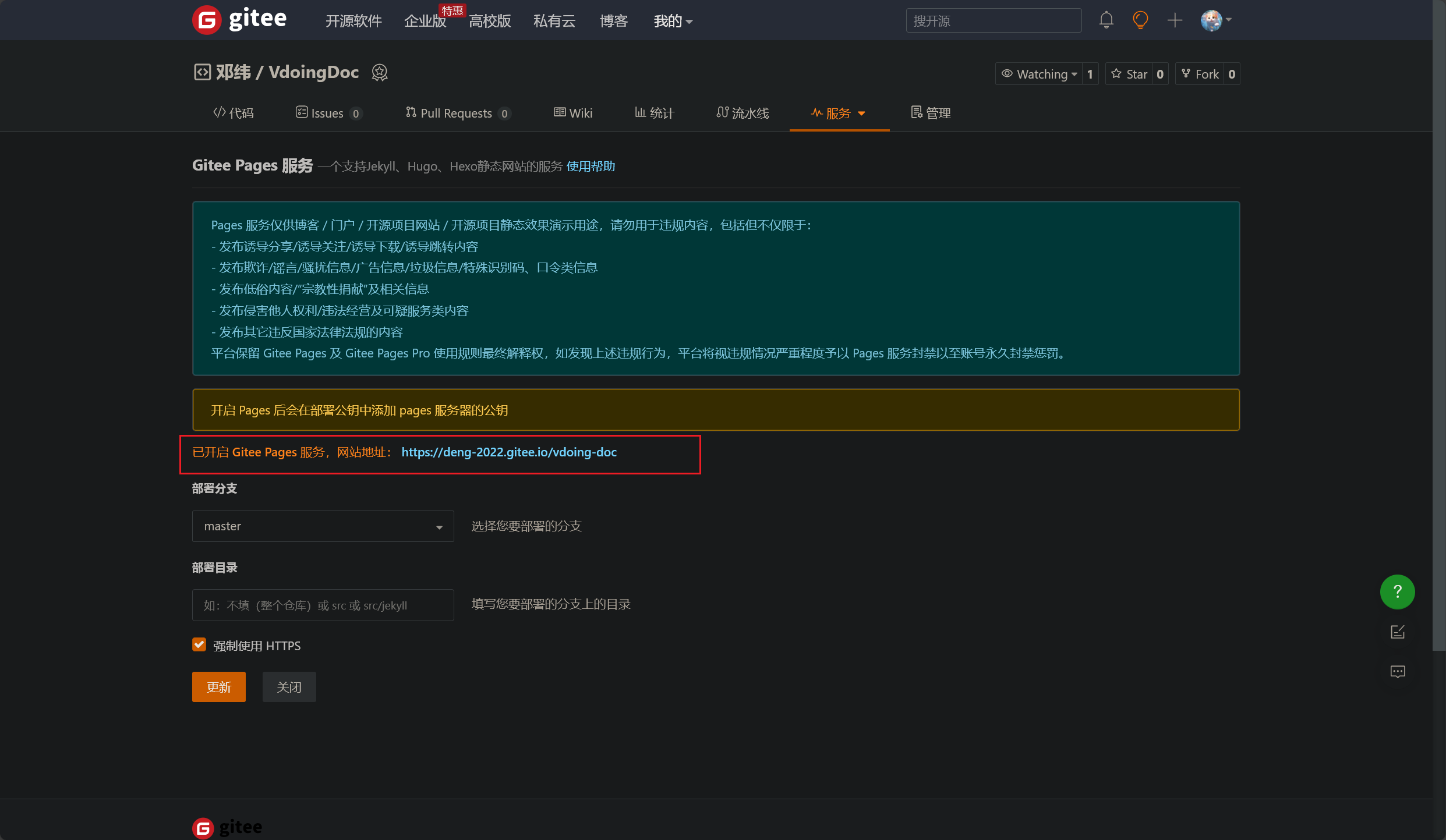Click the Star button
Viewport: 1446px width, 840px height.
pos(1129,74)
